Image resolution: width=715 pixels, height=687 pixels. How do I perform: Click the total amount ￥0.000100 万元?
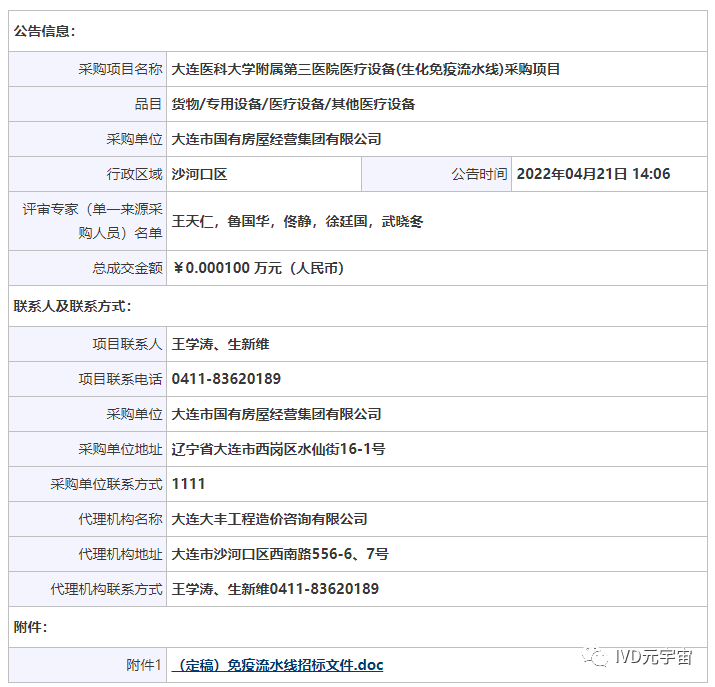(258, 268)
